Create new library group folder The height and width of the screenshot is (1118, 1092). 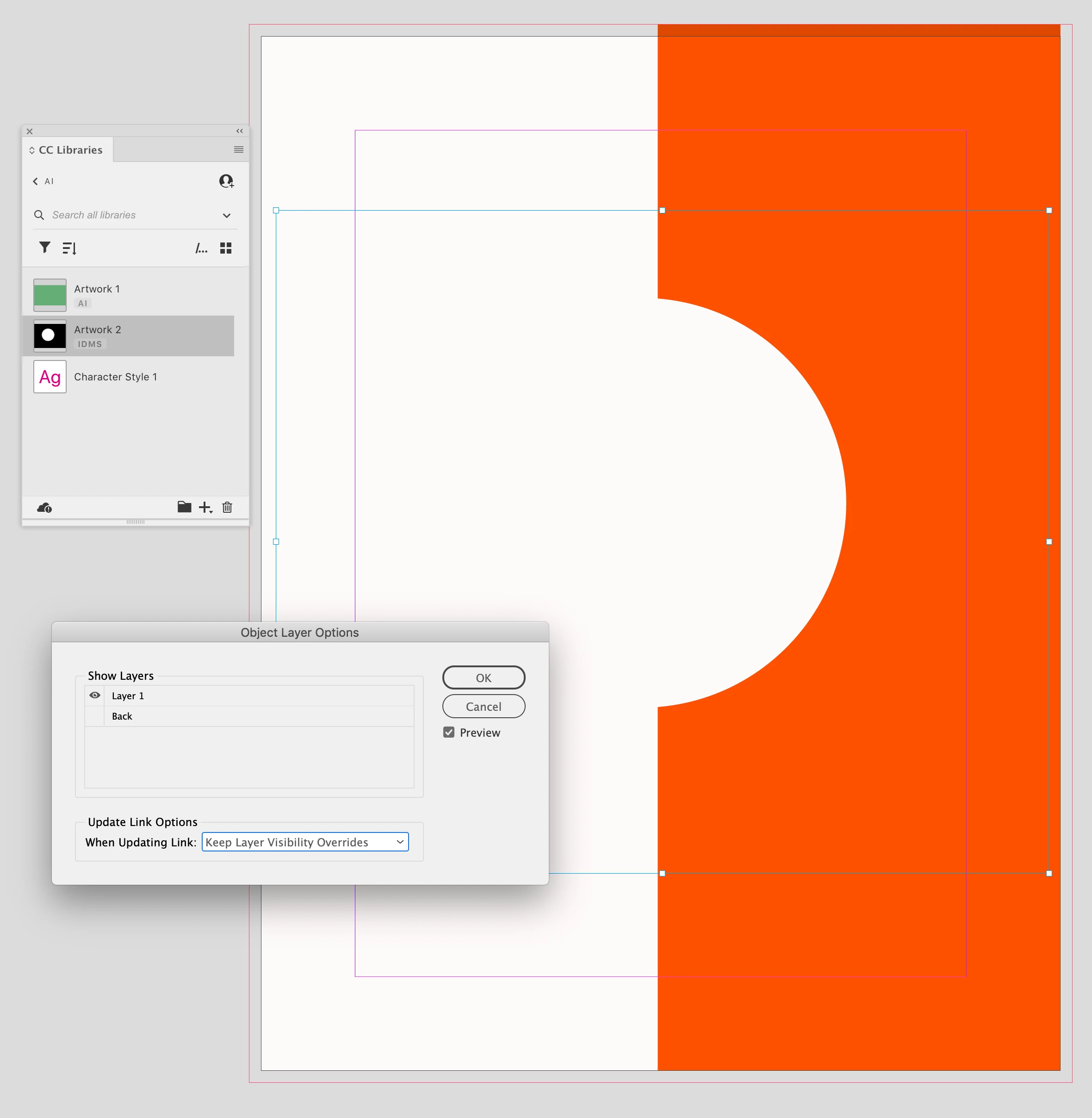pyautogui.click(x=184, y=507)
